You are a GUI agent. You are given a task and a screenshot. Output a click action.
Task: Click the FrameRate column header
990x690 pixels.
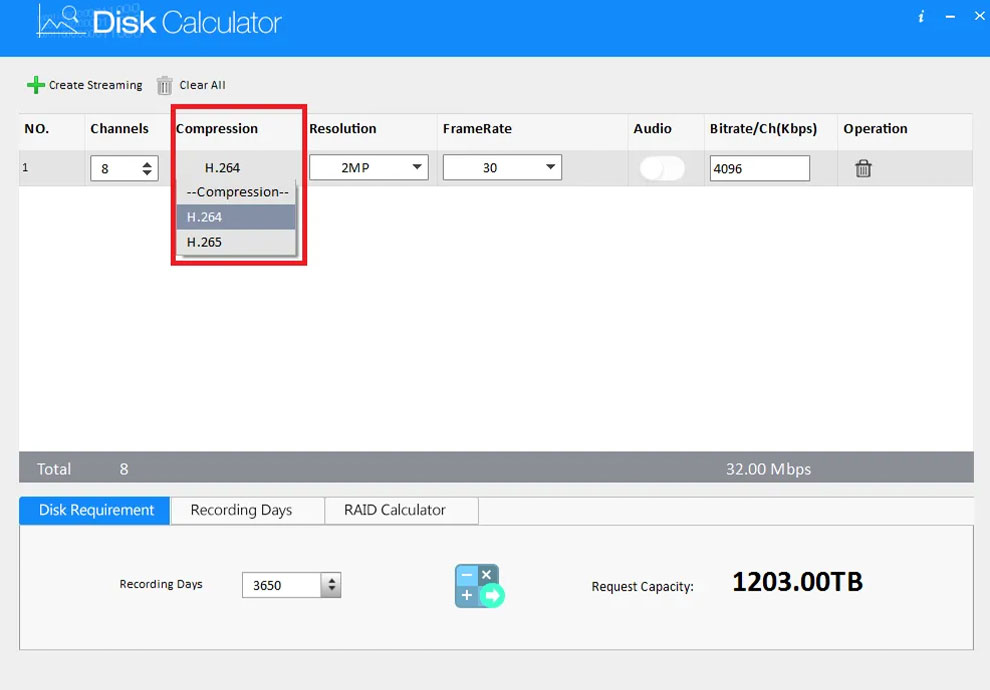[x=477, y=129]
